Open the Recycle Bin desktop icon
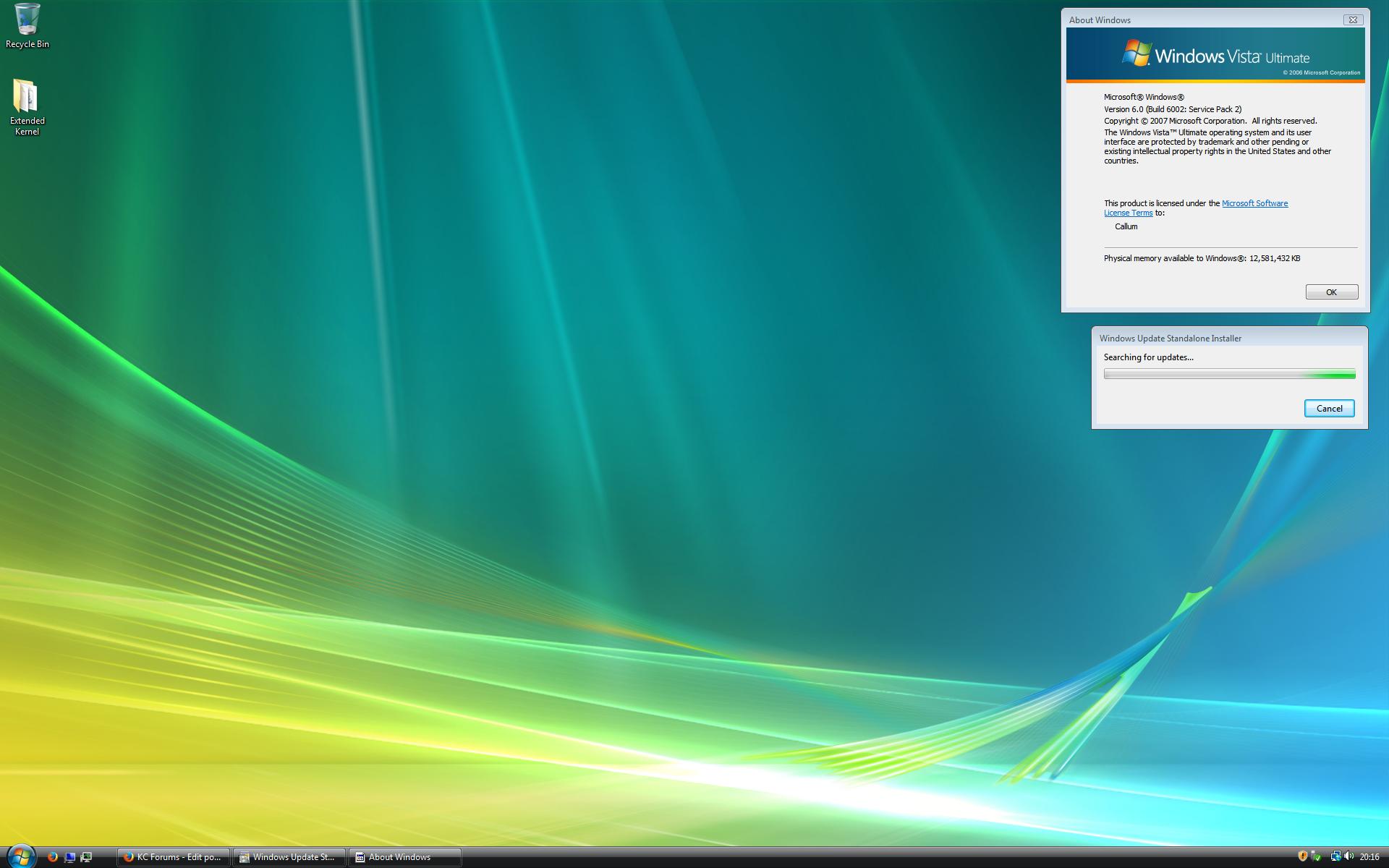1389x868 pixels. (27, 26)
